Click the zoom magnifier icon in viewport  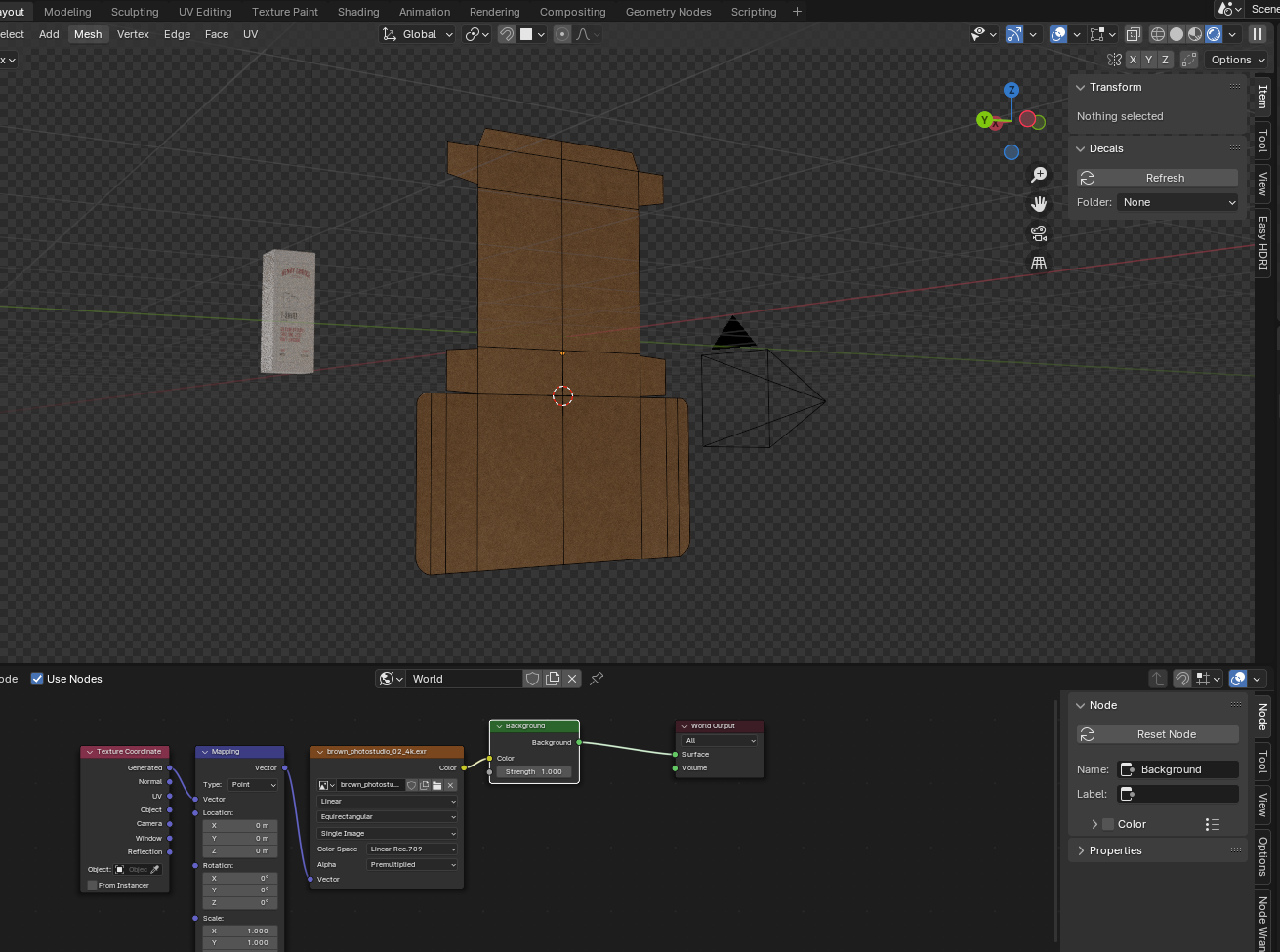click(x=1039, y=175)
